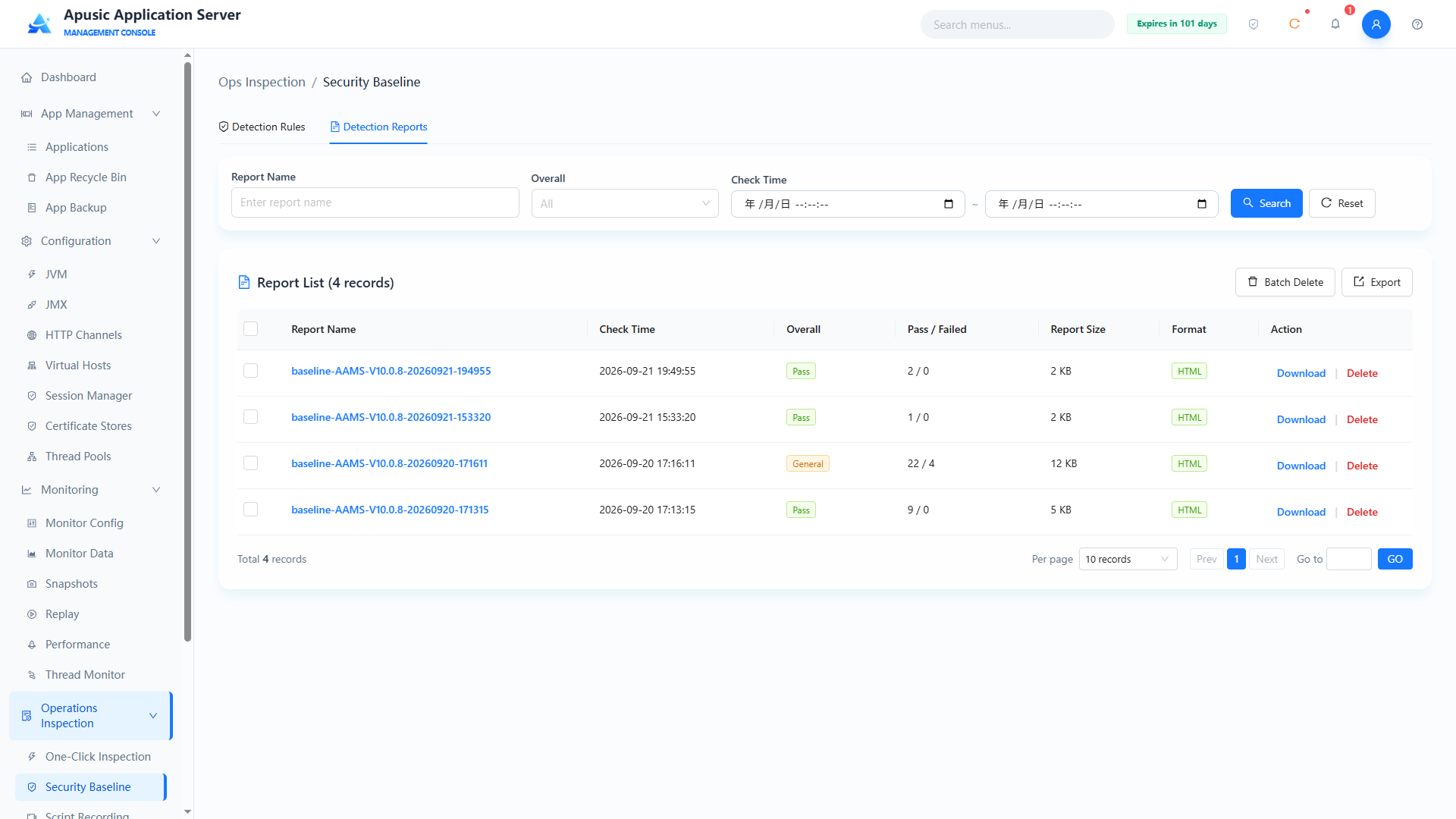
Task: Check the row for baseline-AAMS-V10.0.8-20260920-171611
Action: (250, 463)
